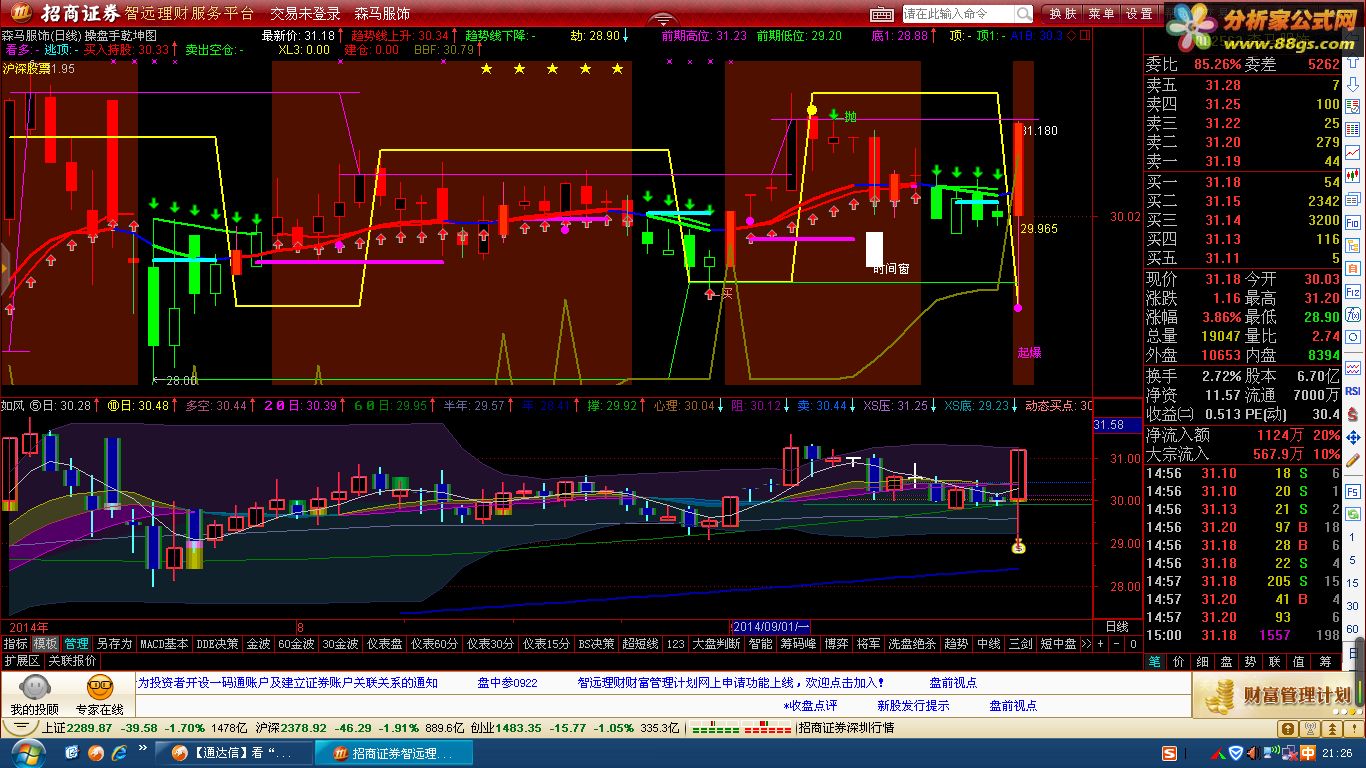The image size is (1366, 768).
Task: Click 专家在线 expert online avatar icon
Action: coord(99,688)
